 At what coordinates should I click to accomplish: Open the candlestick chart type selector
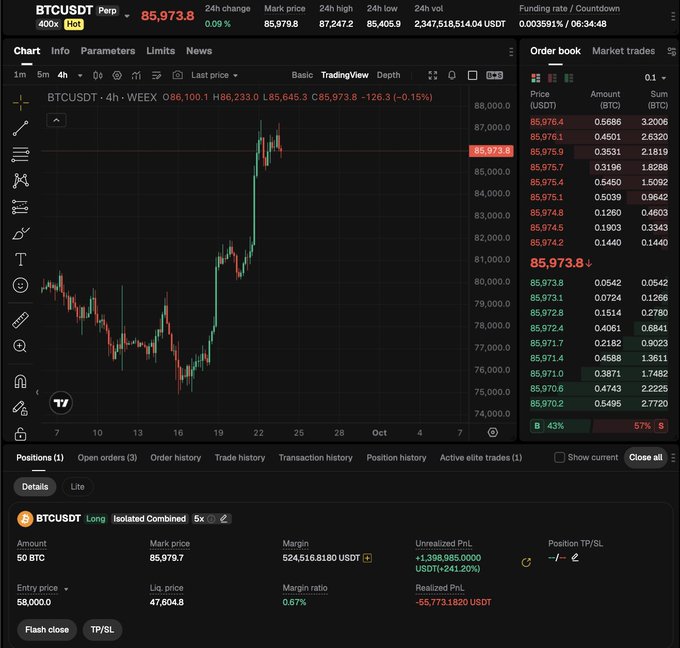[x=98, y=75]
